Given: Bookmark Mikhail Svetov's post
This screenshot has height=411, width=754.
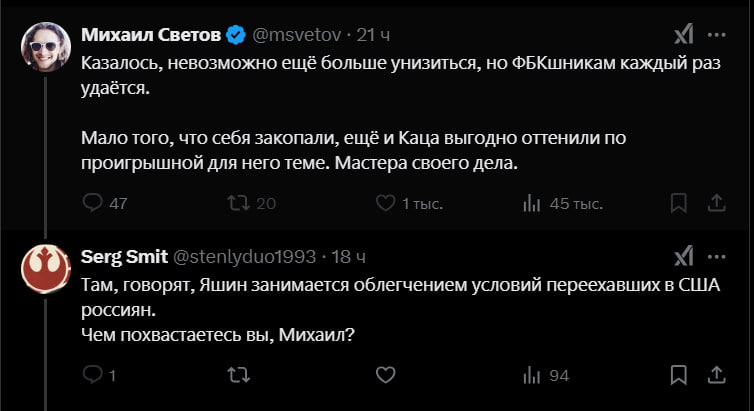Looking at the screenshot, I should click(x=679, y=203).
